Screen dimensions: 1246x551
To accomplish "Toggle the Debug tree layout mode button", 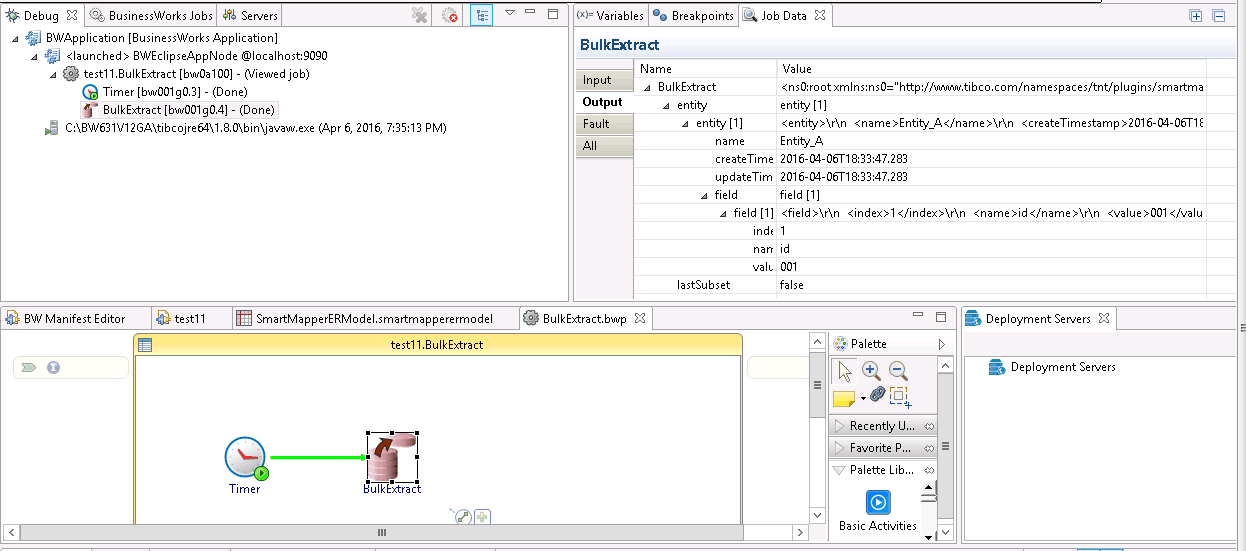I will coord(481,15).
